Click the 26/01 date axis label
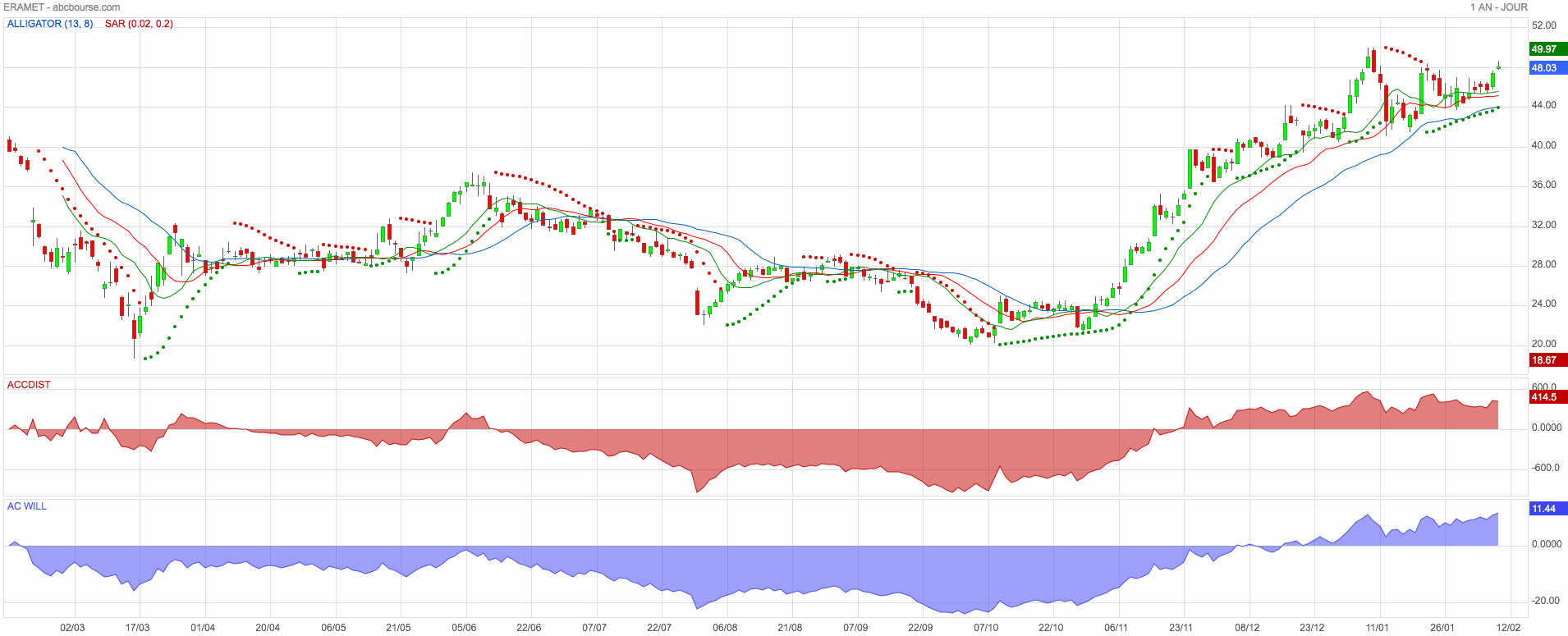 (1442, 628)
